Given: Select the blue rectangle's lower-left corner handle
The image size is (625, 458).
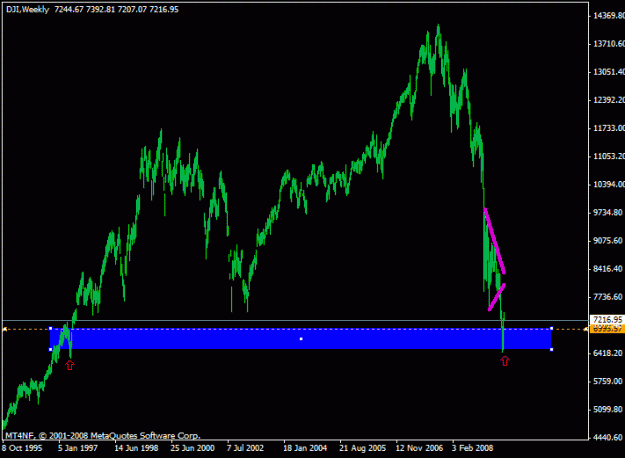Looking at the screenshot, I should 51,350.
